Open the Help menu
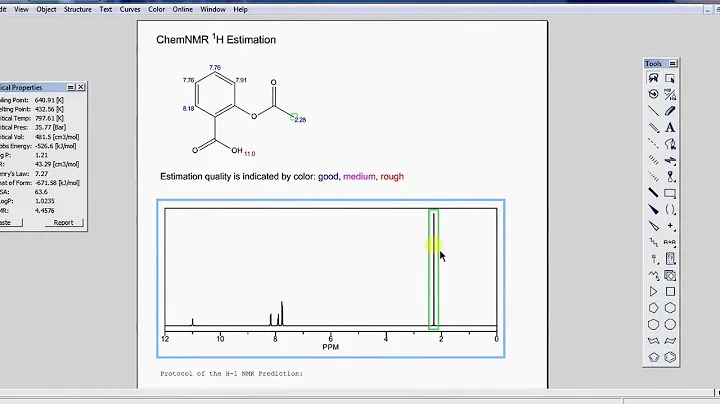The width and height of the screenshot is (720, 404). tap(241, 9)
